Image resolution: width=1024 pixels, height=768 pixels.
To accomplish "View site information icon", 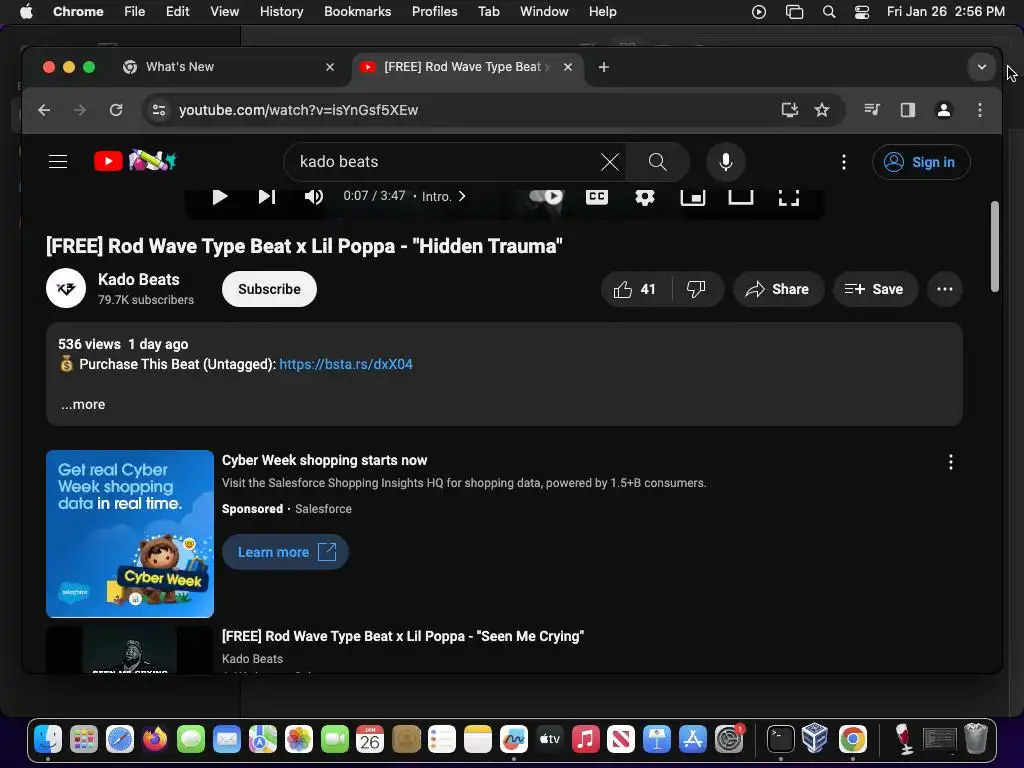I will tap(159, 110).
